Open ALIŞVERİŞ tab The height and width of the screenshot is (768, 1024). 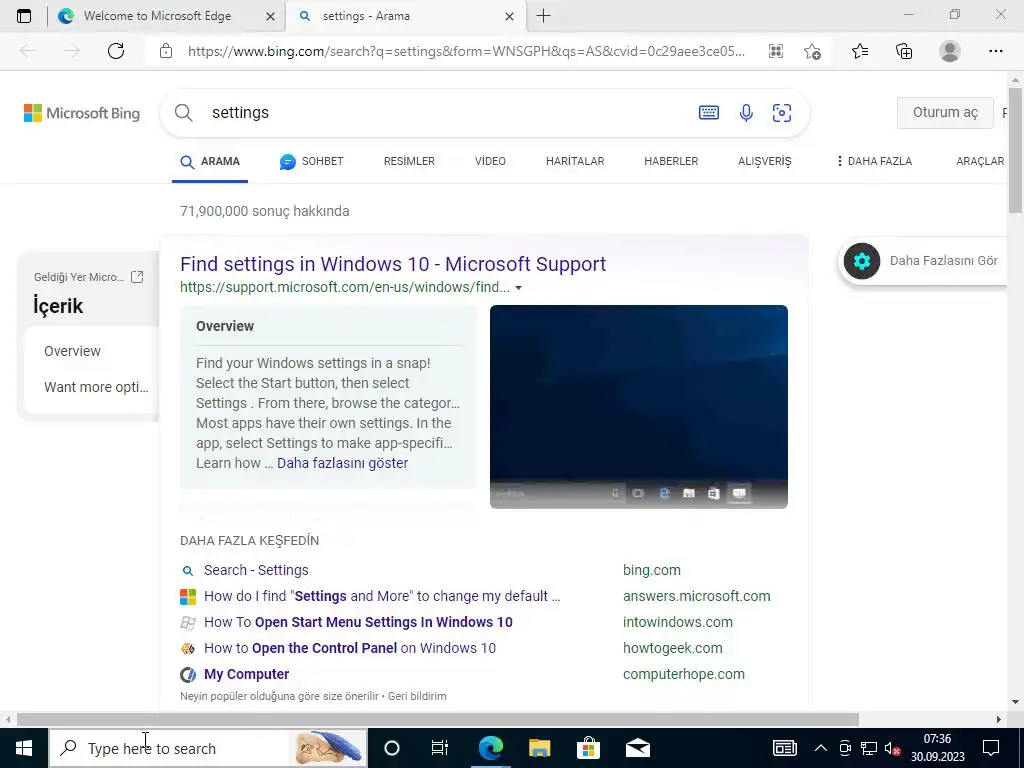[x=764, y=161]
